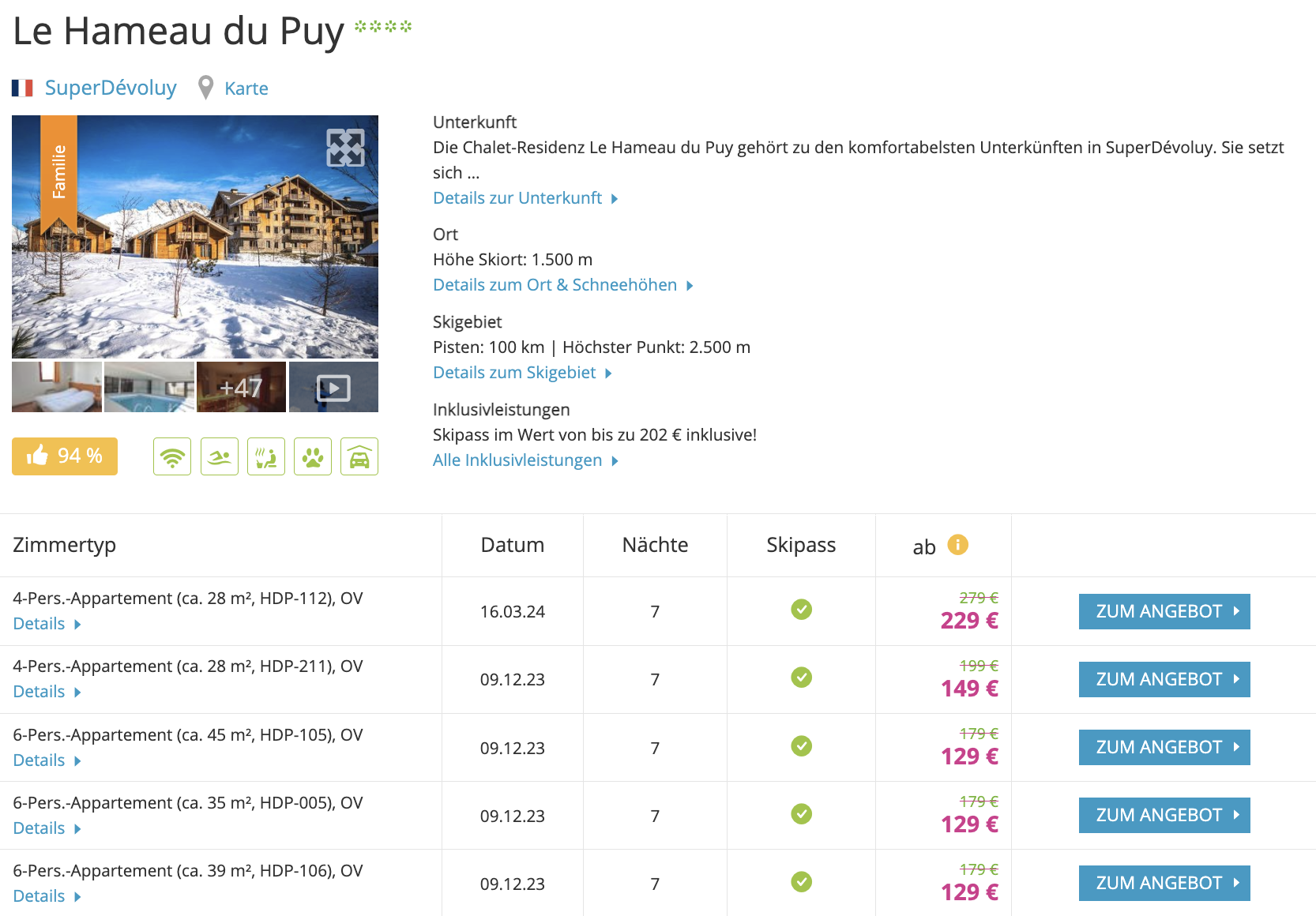Click the Nächte column header
The height and width of the screenshot is (916, 1316).
pyautogui.click(x=655, y=545)
